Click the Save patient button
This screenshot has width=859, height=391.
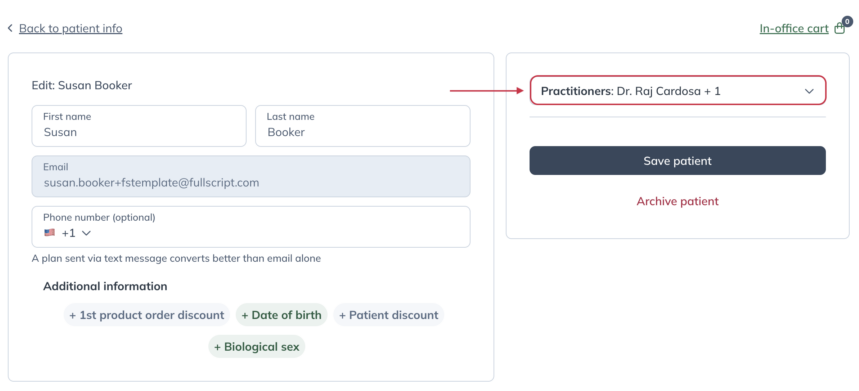(678, 160)
